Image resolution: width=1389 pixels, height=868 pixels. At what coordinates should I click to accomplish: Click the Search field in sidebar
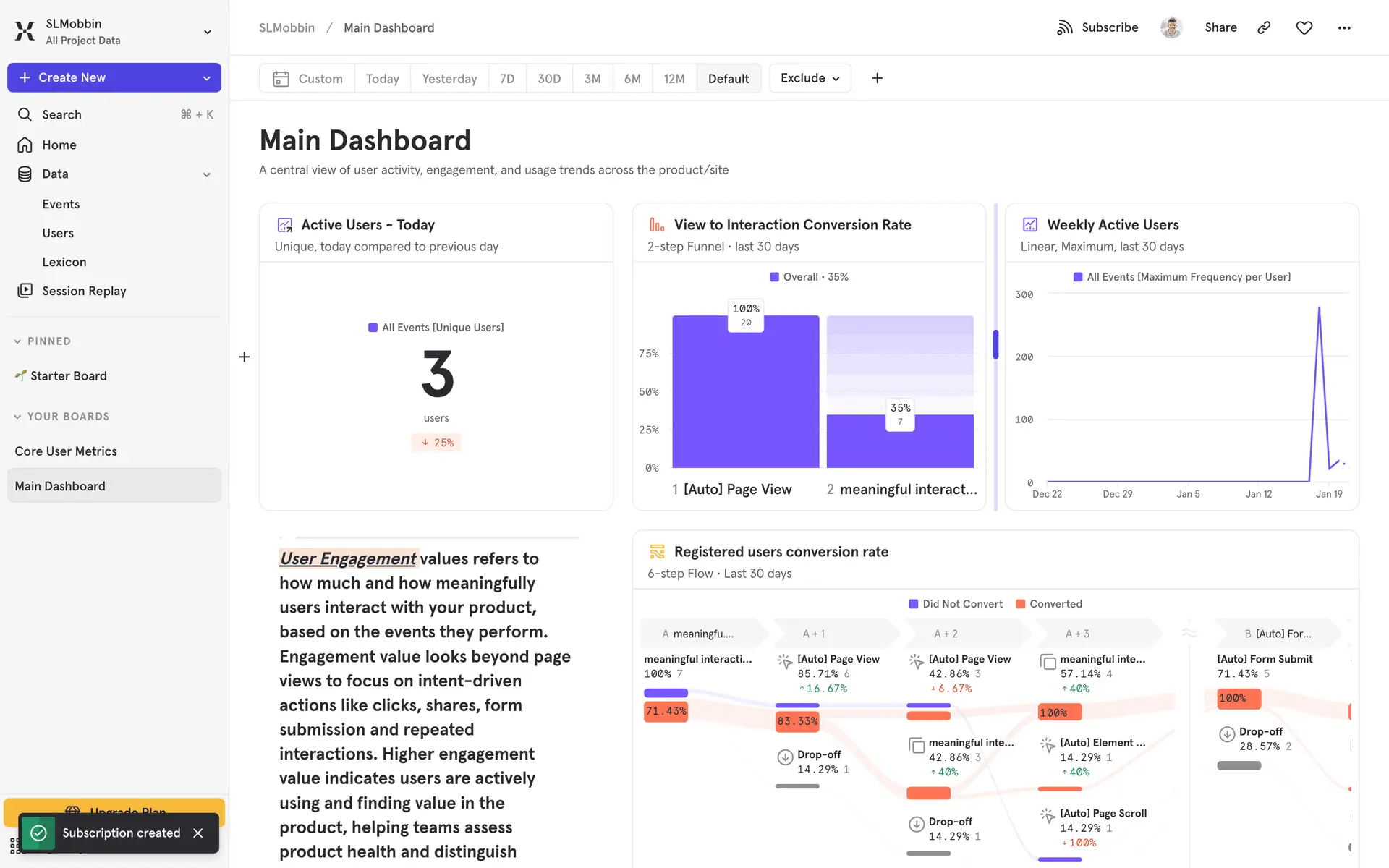point(61,114)
